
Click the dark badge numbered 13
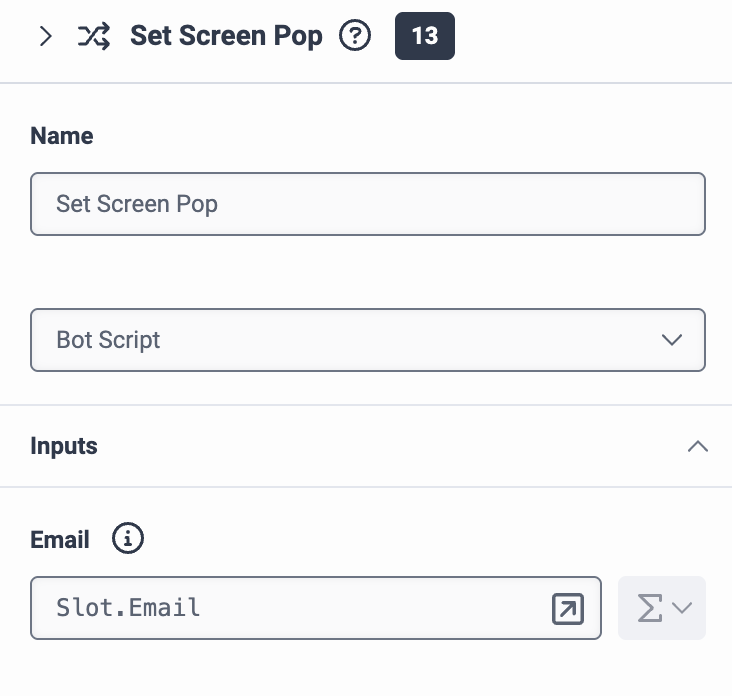tap(425, 36)
